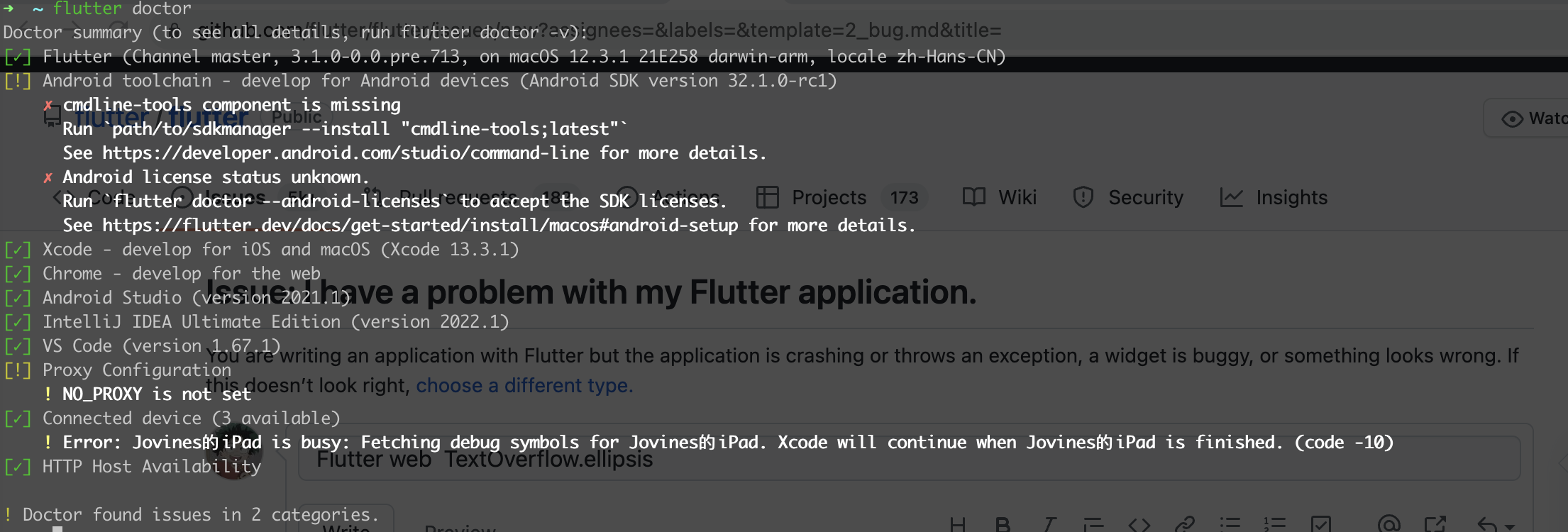
Task: Click the issue title input field
Action: (x=910, y=459)
